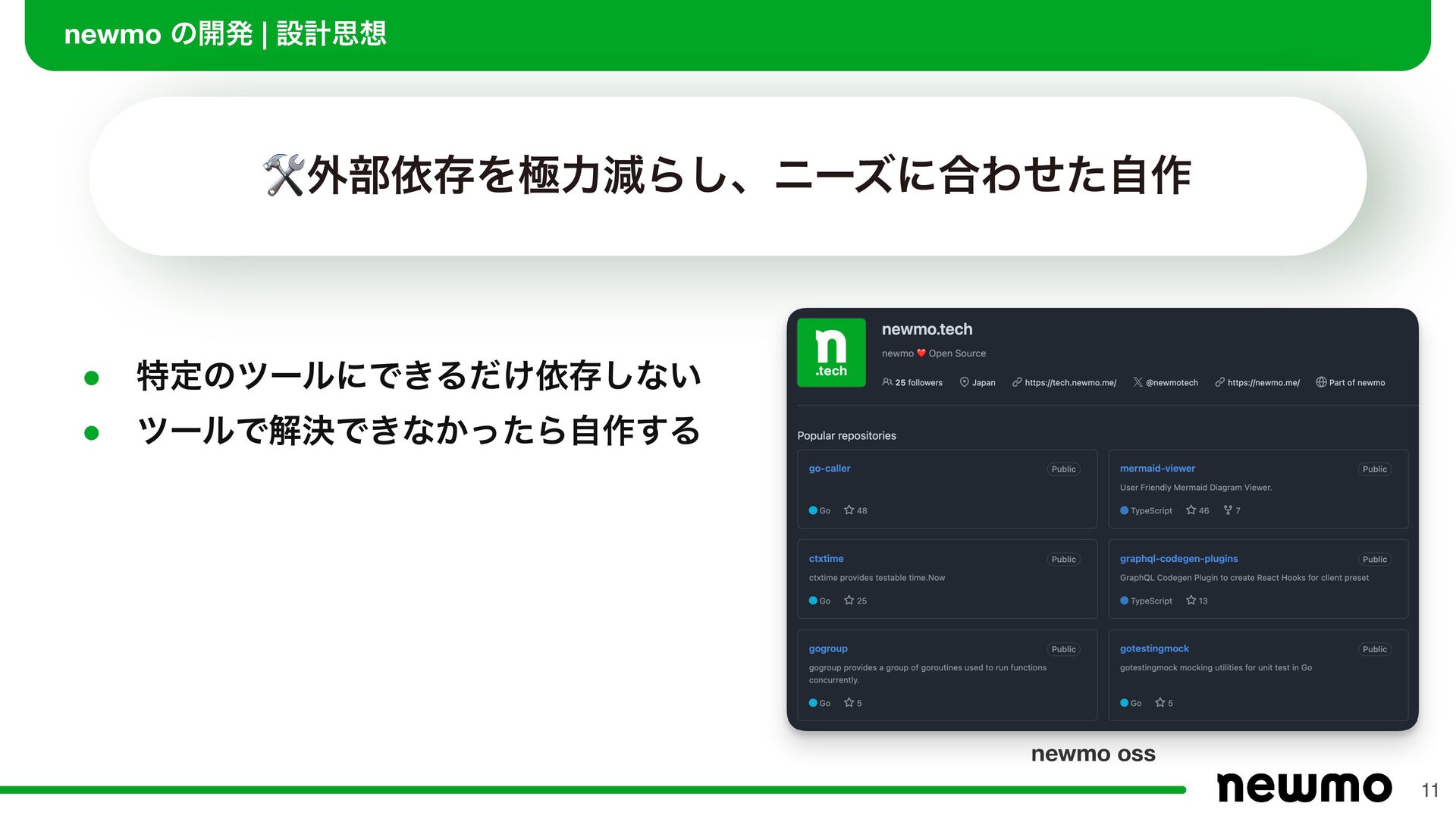This screenshot has height=819, width=1456.
Task: Click the globe icon beside Part of newmo
Action: click(1321, 382)
